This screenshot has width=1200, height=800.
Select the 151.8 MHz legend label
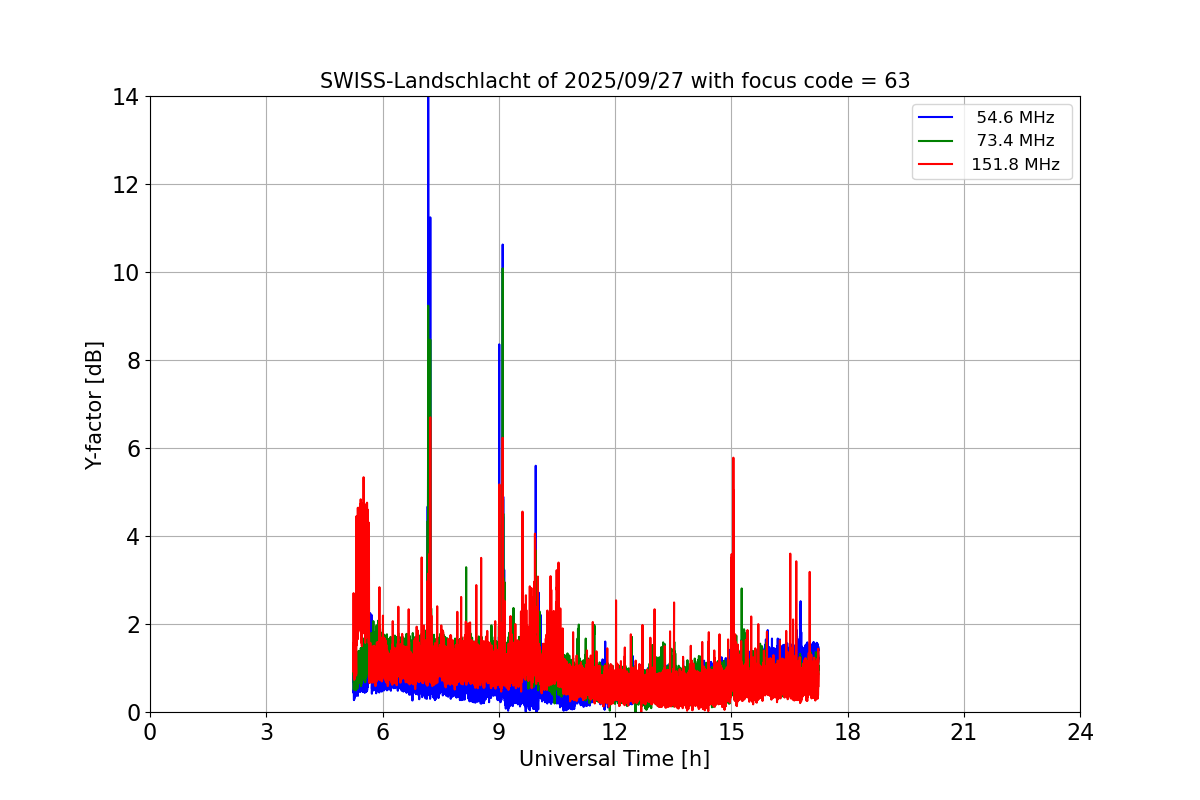tap(1015, 164)
